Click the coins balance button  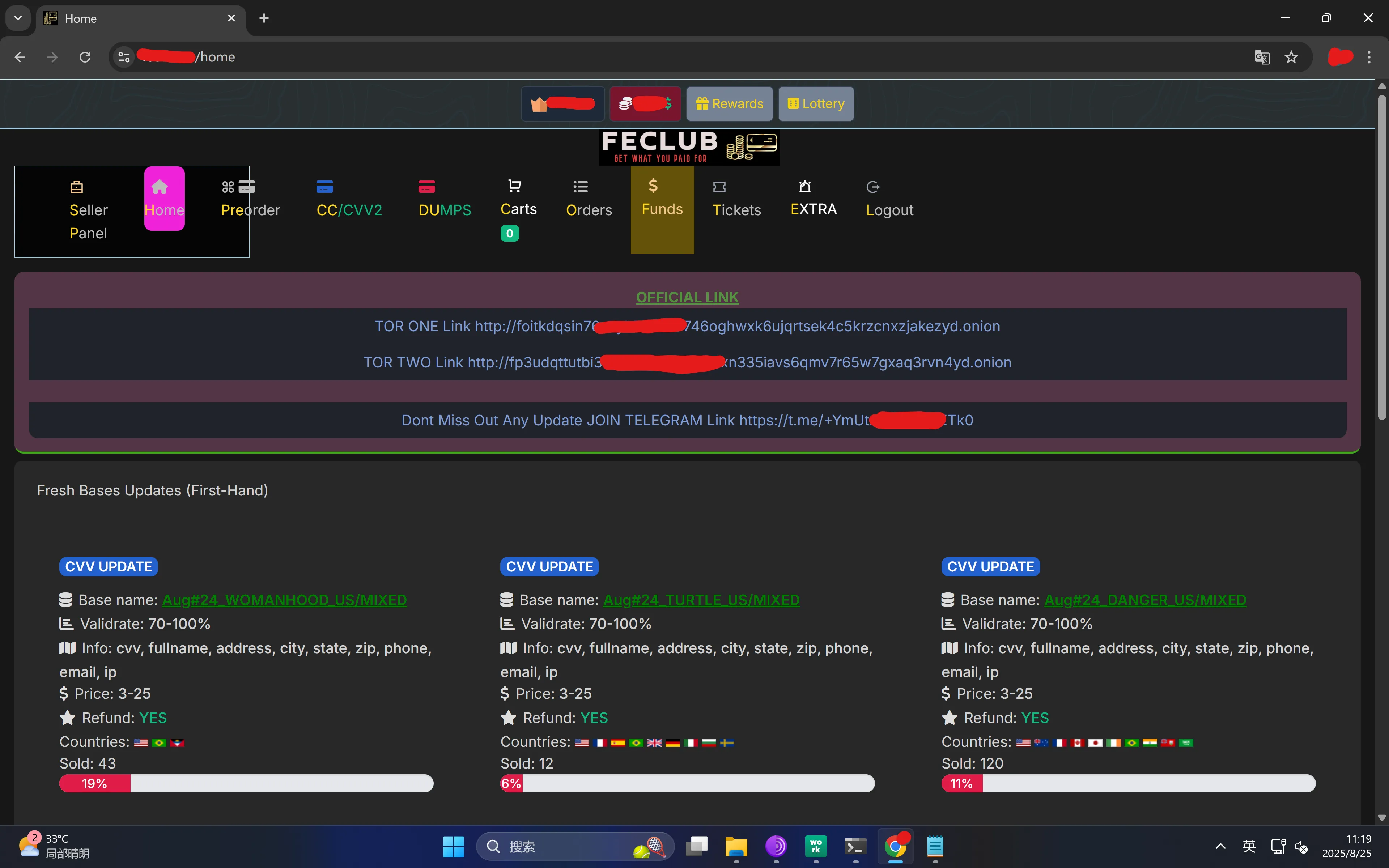click(645, 104)
